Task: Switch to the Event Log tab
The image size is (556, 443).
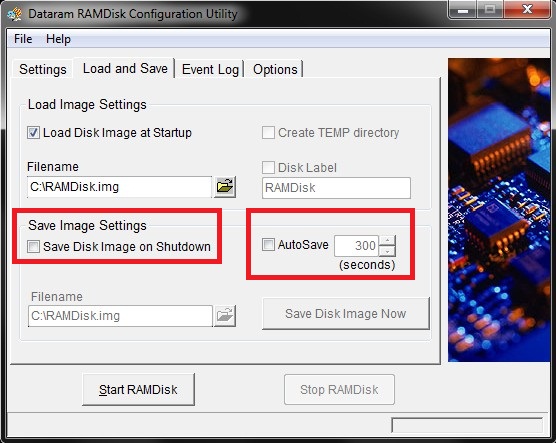Action: [x=210, y=69]
